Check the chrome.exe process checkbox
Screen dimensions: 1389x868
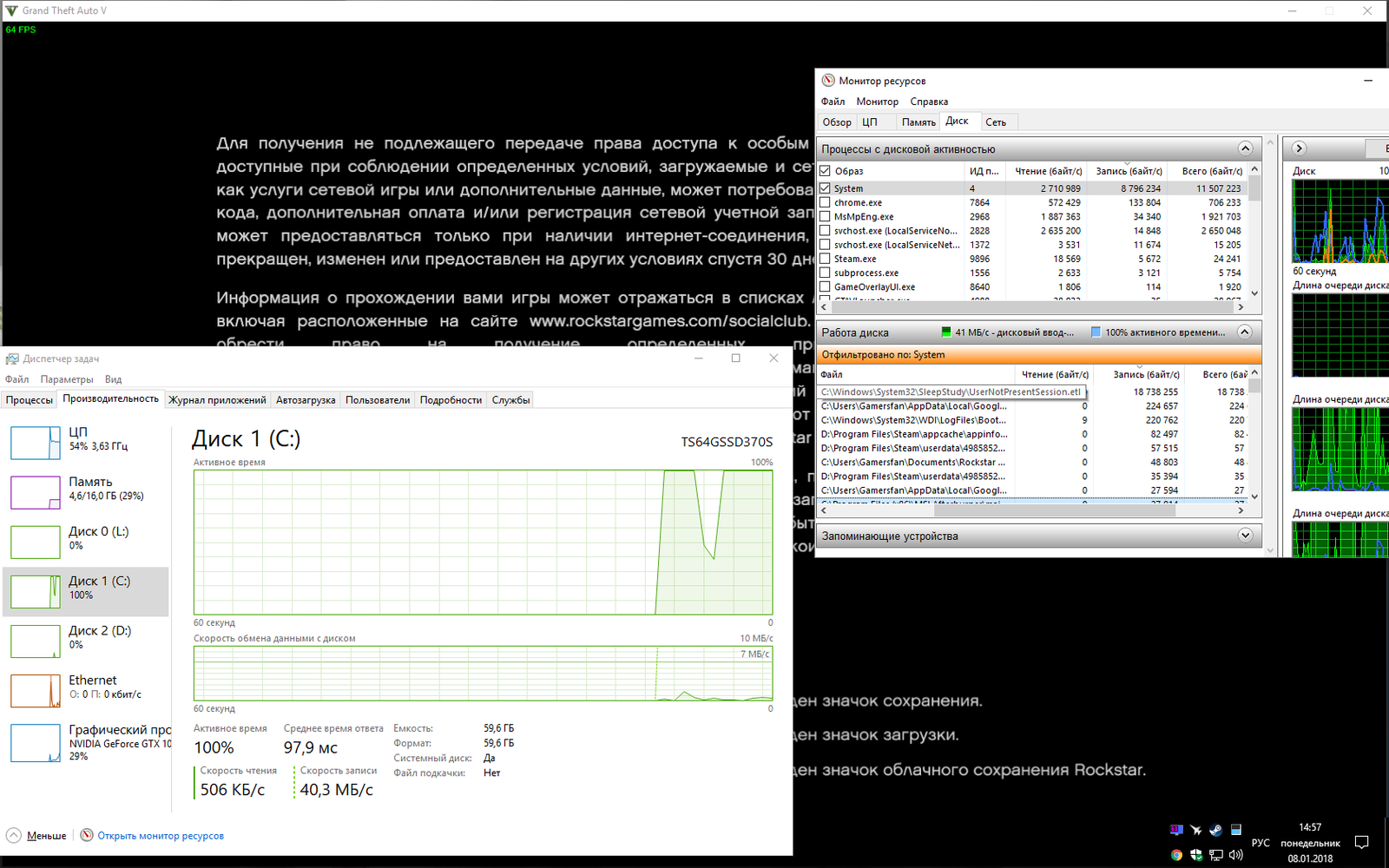coord(826,203)
